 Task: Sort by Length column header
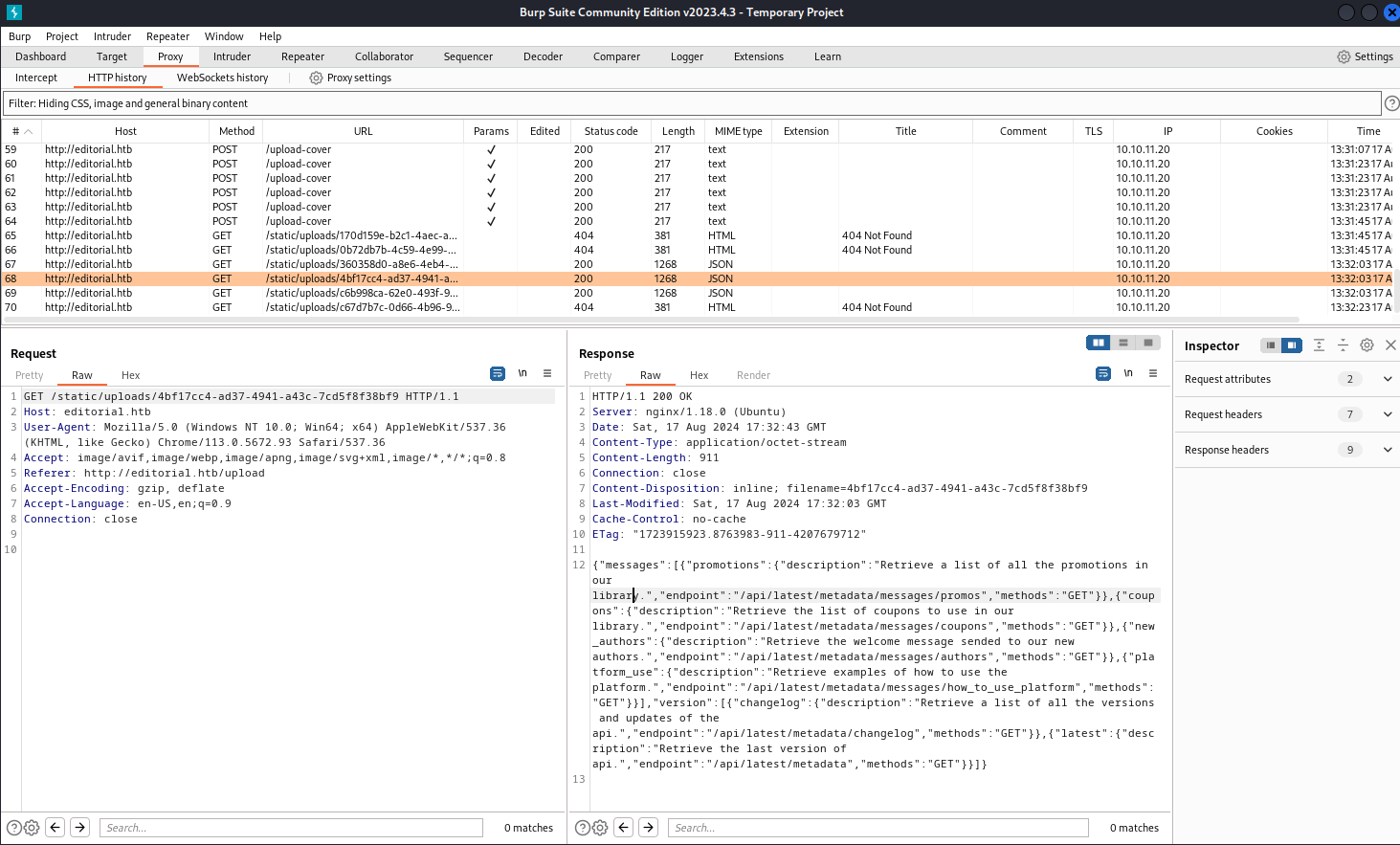pos(678,131)
